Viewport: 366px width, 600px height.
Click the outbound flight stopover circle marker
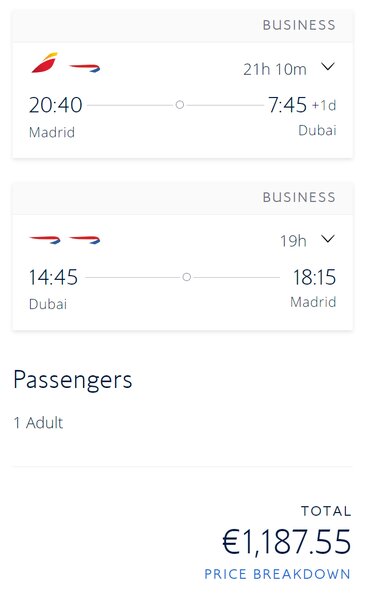click(180, 104)
